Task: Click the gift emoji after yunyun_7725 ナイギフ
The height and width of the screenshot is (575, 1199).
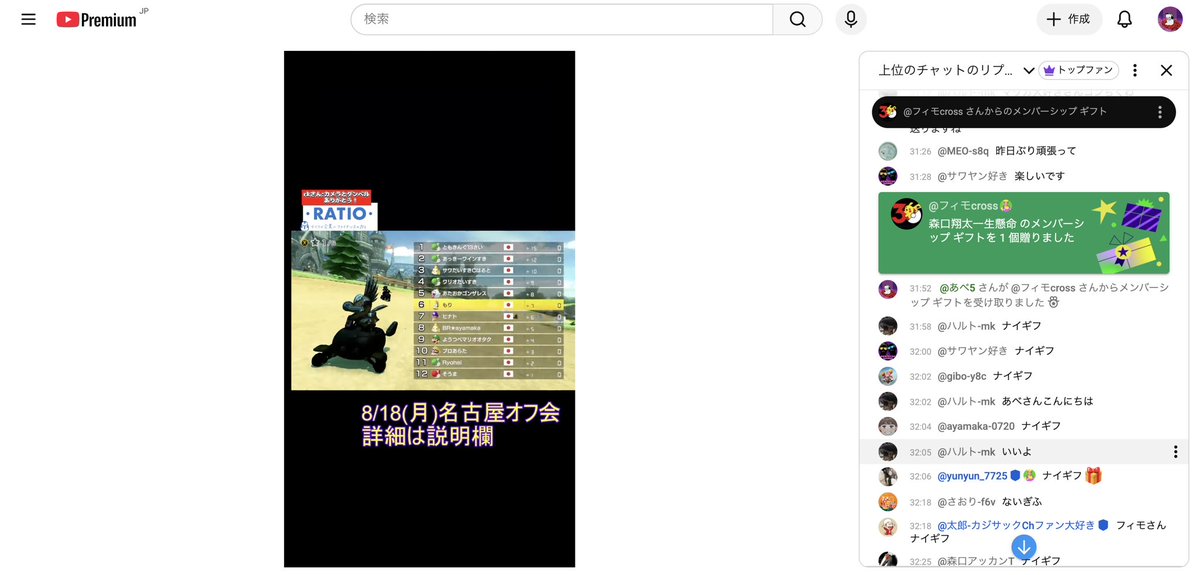Action: coord(1093,476)
